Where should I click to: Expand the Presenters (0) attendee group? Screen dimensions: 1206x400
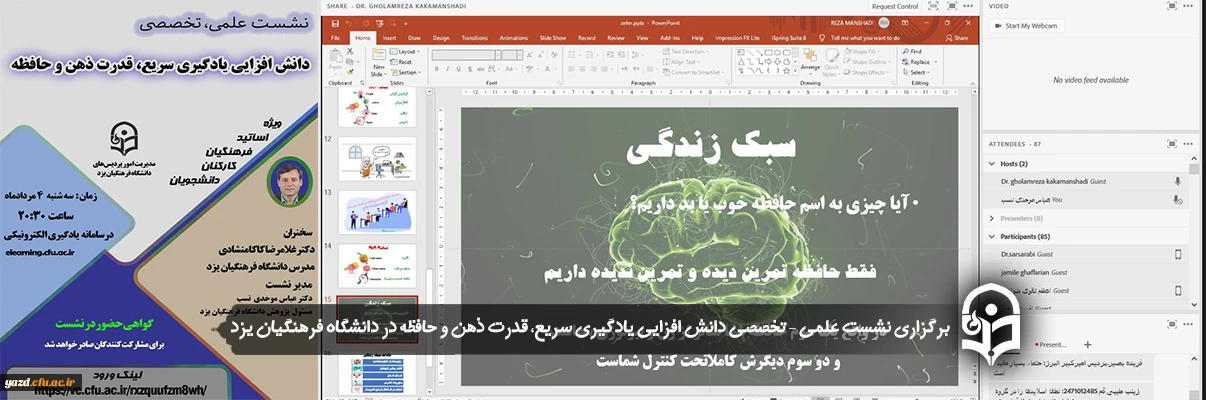pyautogui.click(x=992, y=218)
